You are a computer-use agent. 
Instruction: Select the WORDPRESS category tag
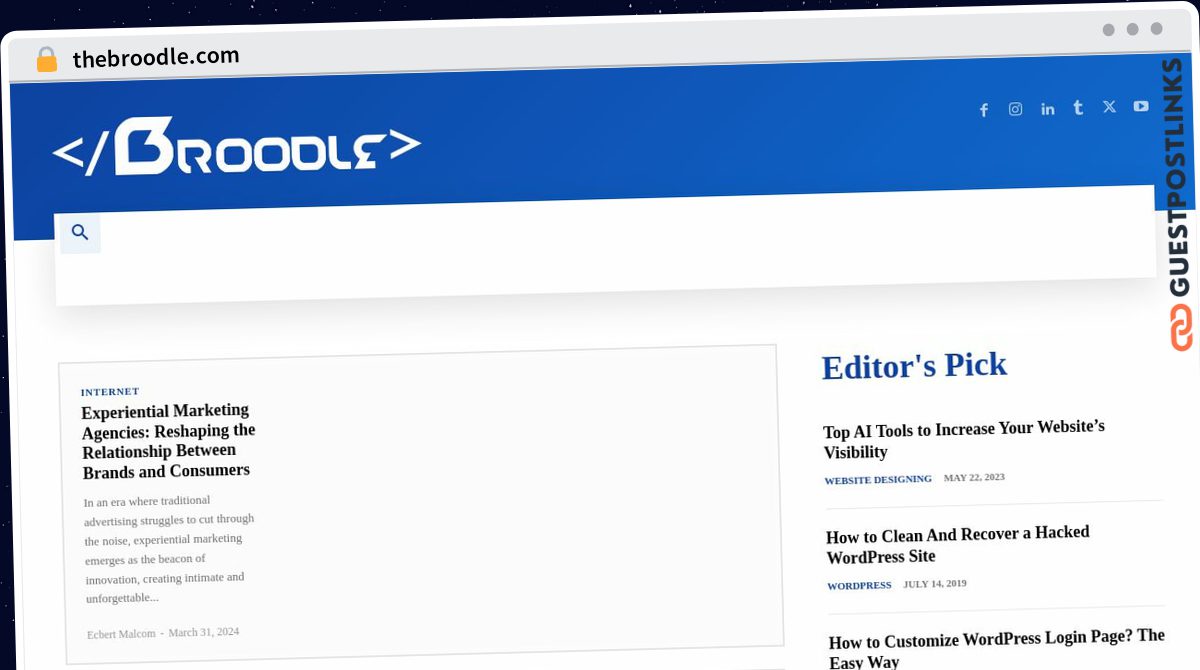point(859,585)
